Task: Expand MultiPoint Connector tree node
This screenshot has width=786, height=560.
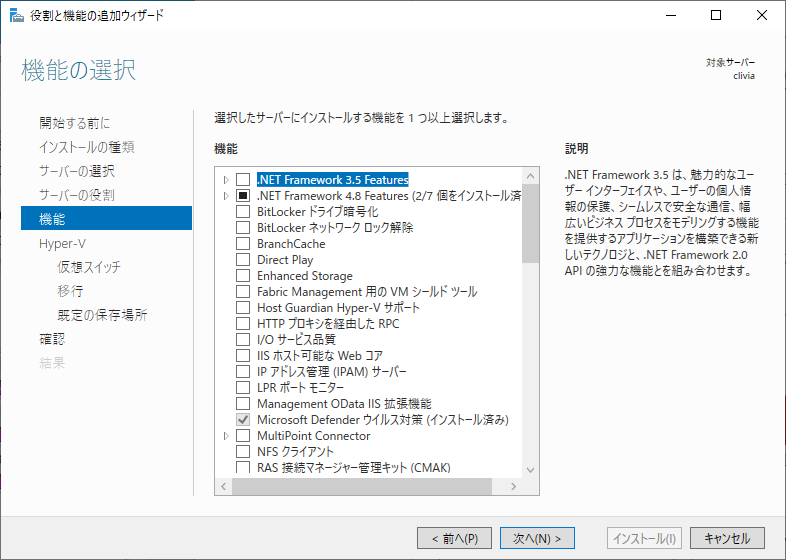Action: click(226, 436)
